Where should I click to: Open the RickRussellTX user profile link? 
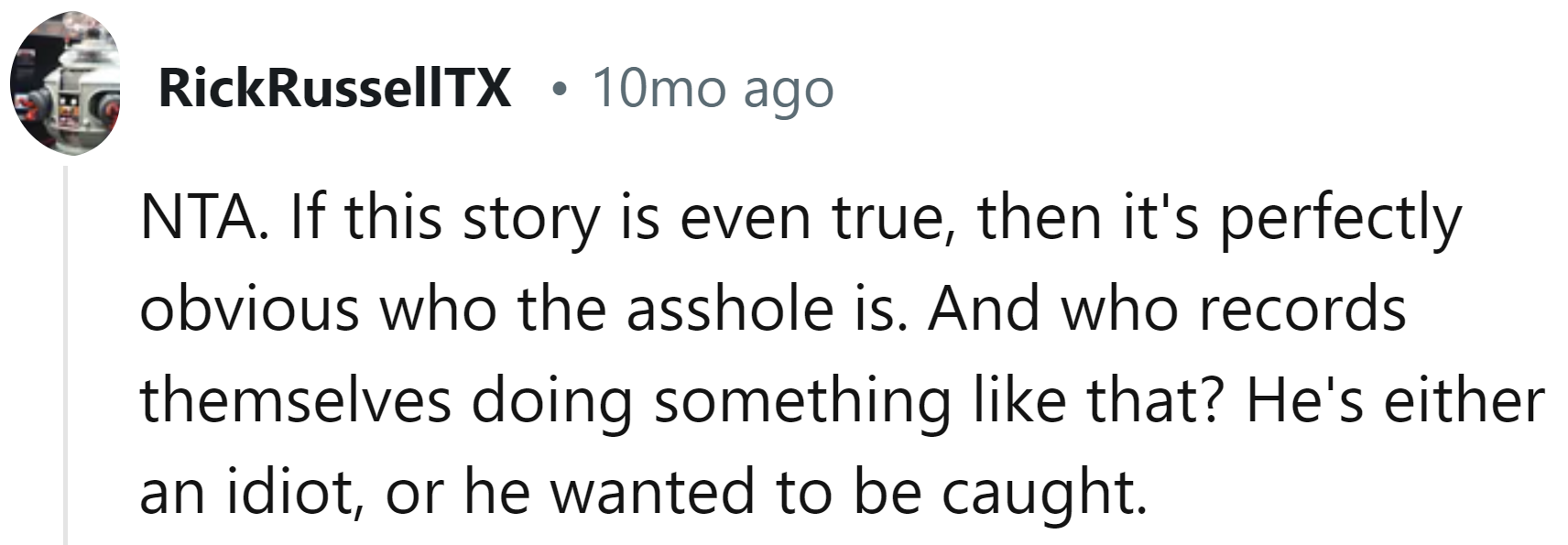(x=334, y=89)
